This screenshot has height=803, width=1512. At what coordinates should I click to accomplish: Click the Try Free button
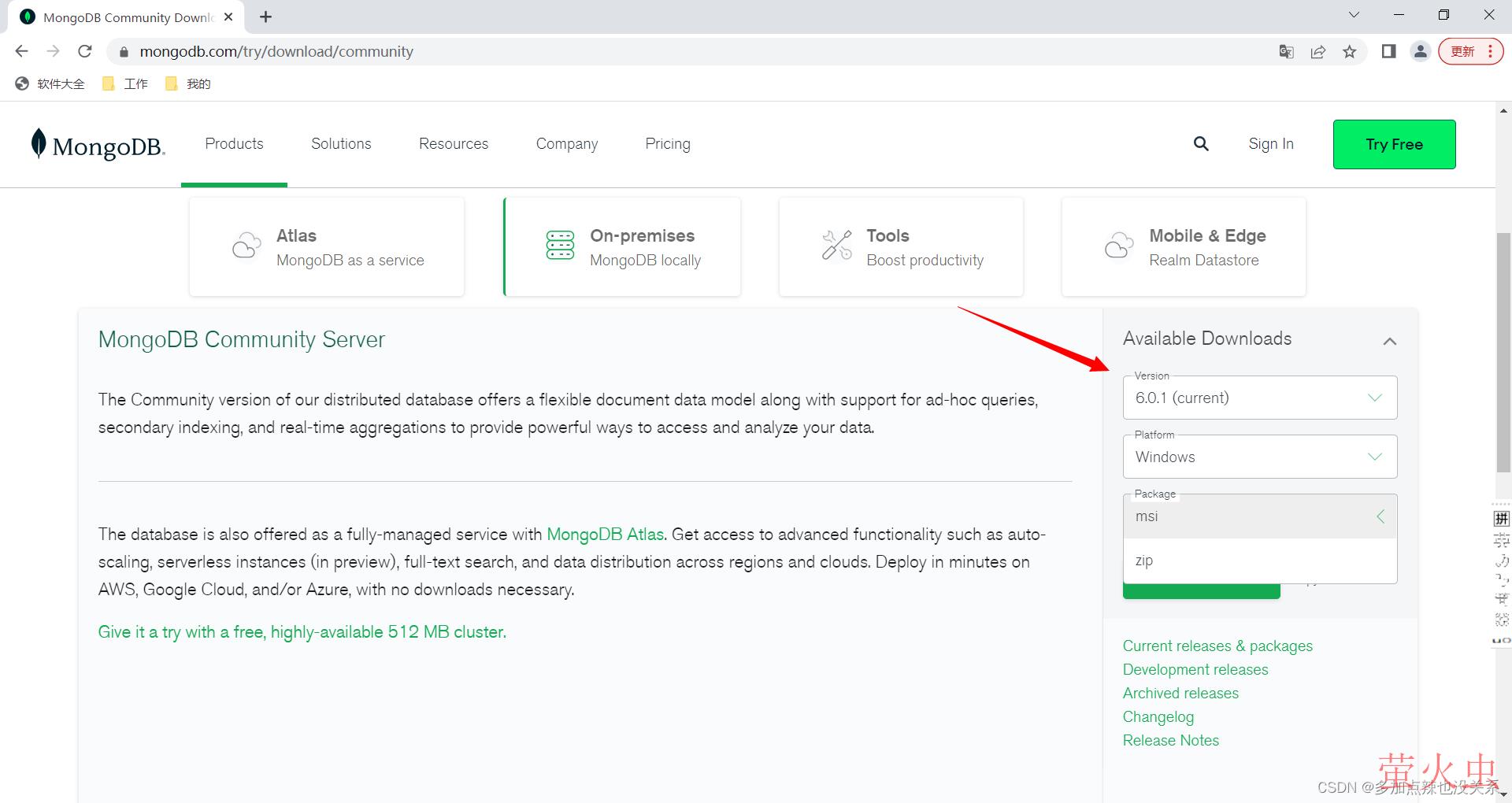click(x=1394, y=145)
